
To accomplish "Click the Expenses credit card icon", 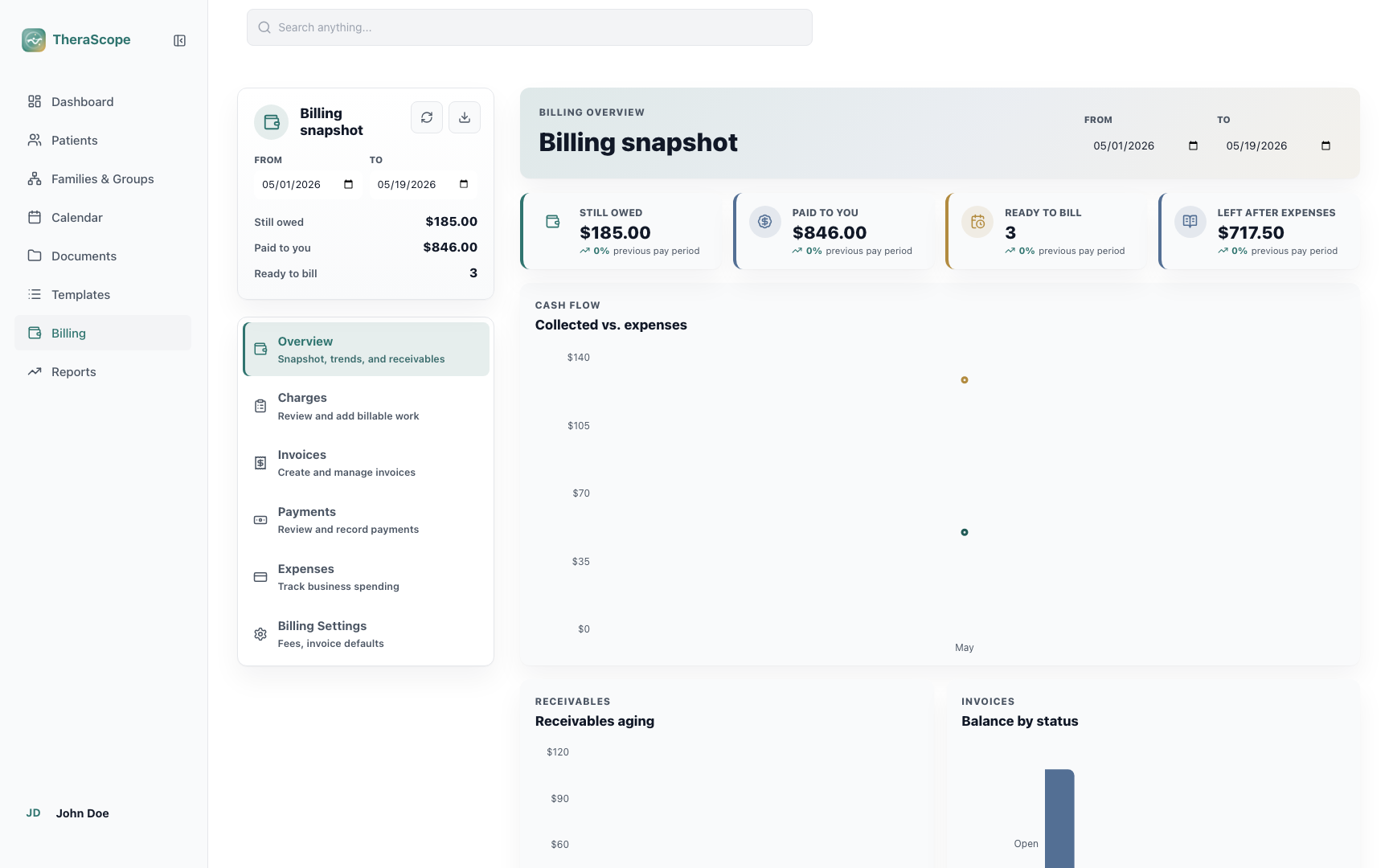I will pyautogui.click(x=260, y=577).
